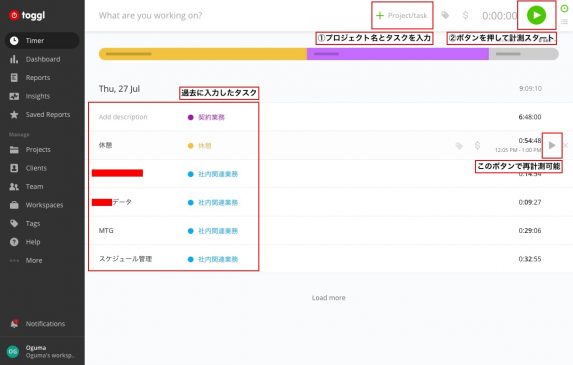The width and height of the screenshot is (573, 365).
Task: Open Saved Reports
Action: 48,114
